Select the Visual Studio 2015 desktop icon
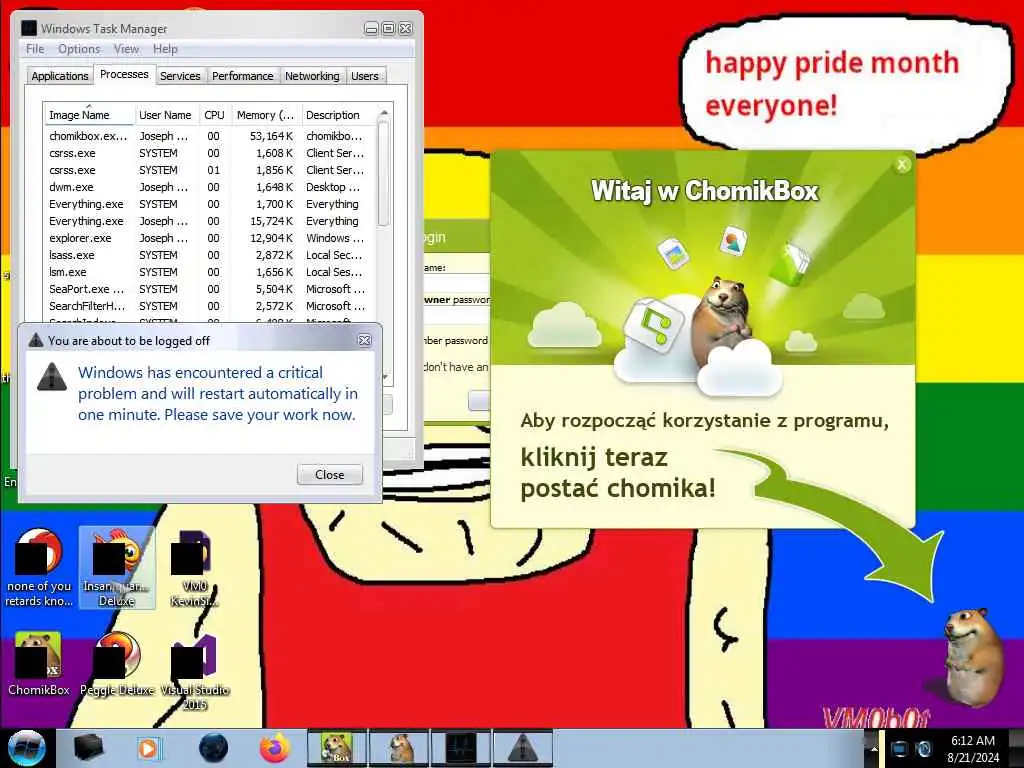 coord(195,671)
